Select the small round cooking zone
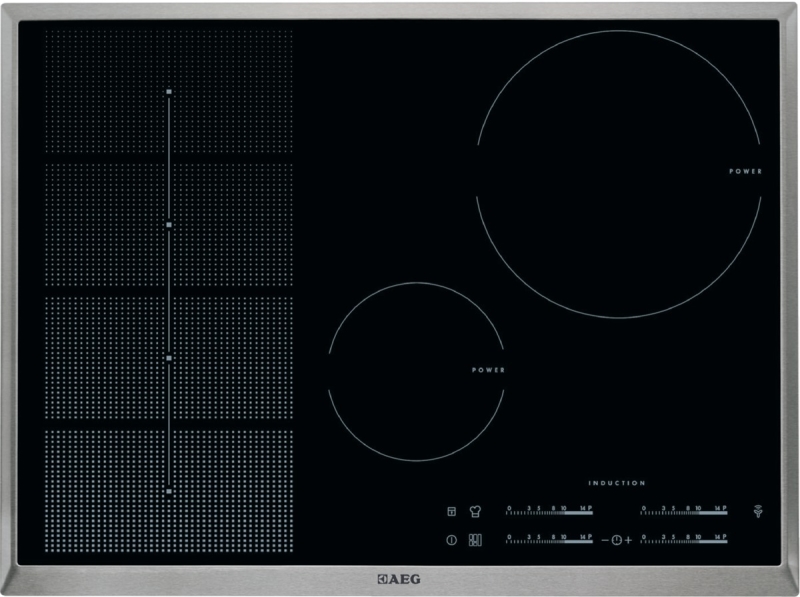This screenshot has width=800, height=597. pyautogui.click(x=416, y=371)
